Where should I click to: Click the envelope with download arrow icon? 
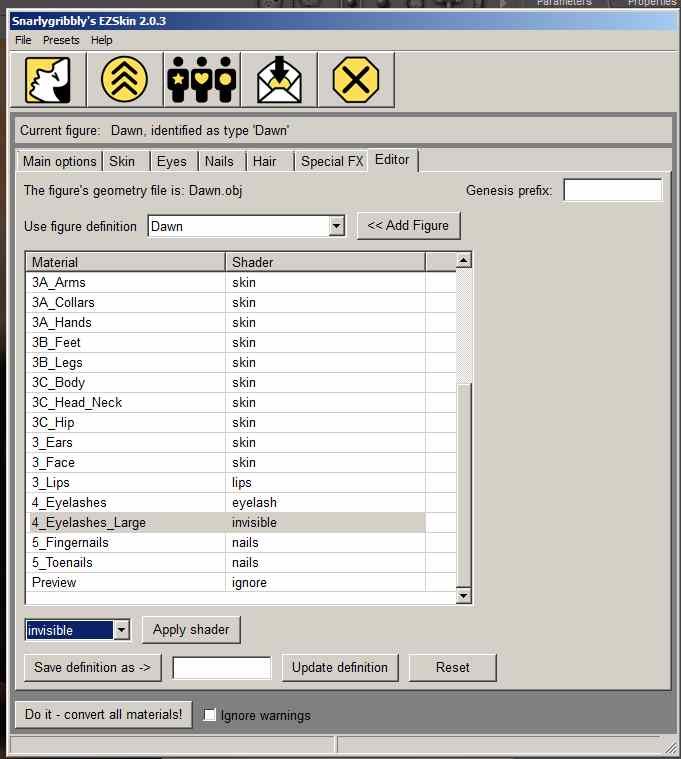(279, 80)
